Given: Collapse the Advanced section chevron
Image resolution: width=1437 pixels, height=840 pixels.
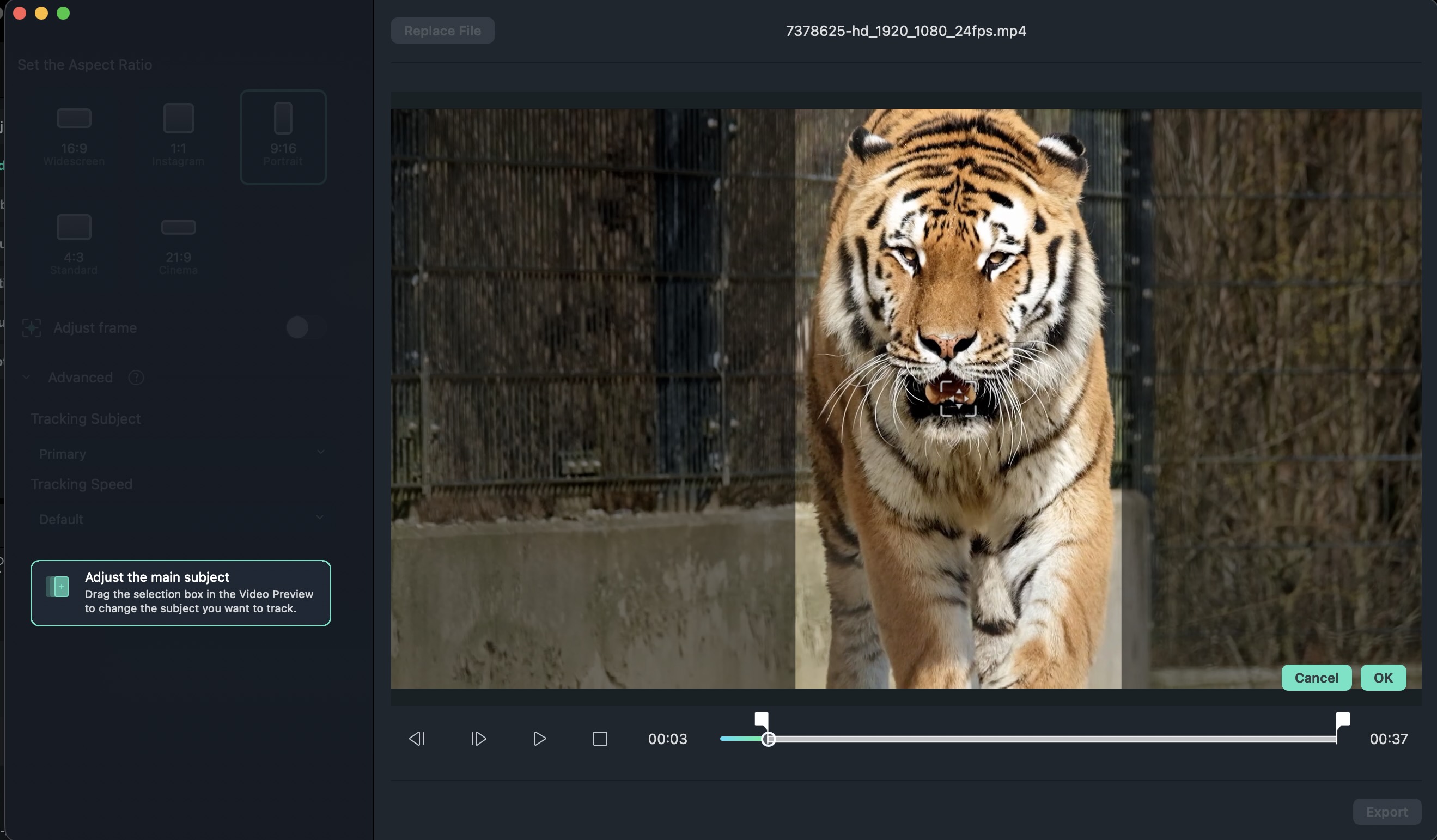Looking at the screenshot, I should click(26, 378).
